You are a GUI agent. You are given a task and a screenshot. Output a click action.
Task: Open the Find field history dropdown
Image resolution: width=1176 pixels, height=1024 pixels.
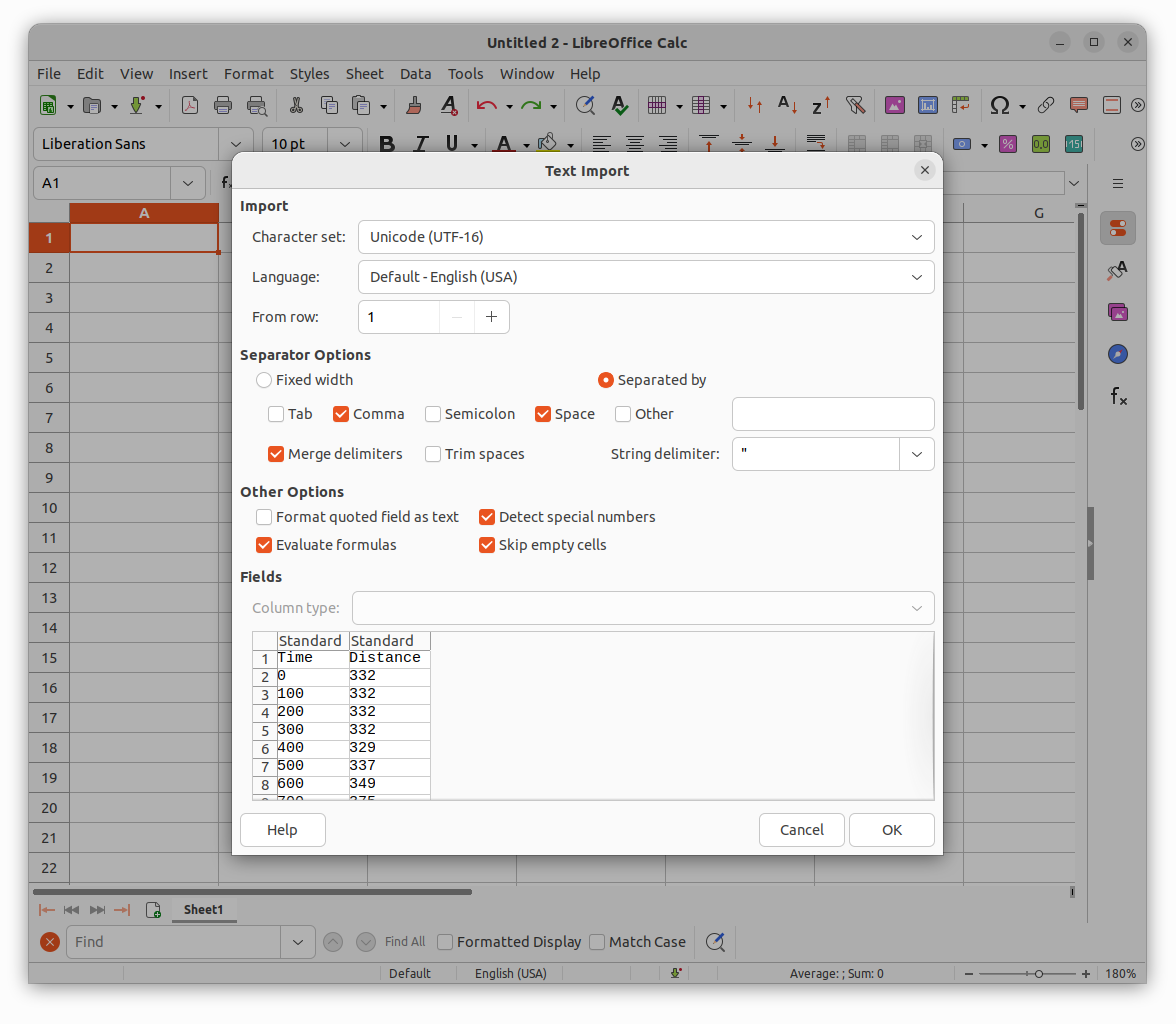(x=298, y=942)
